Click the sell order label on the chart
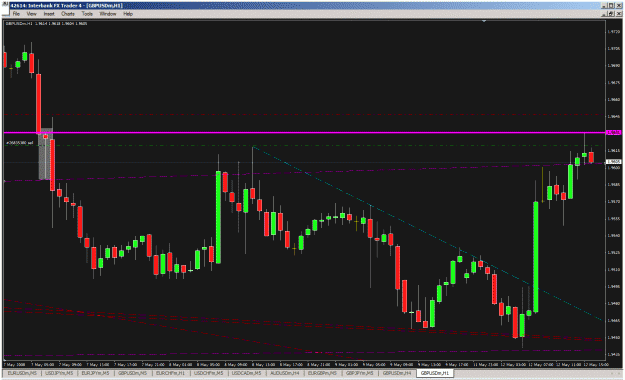The image size is (625, 380). point(20,142)
